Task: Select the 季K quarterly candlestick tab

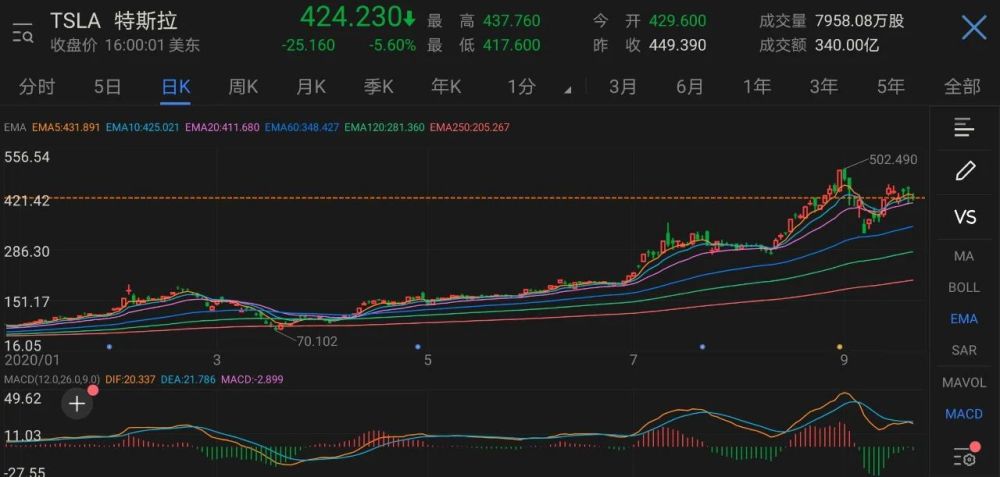Action: click(378, 87)
